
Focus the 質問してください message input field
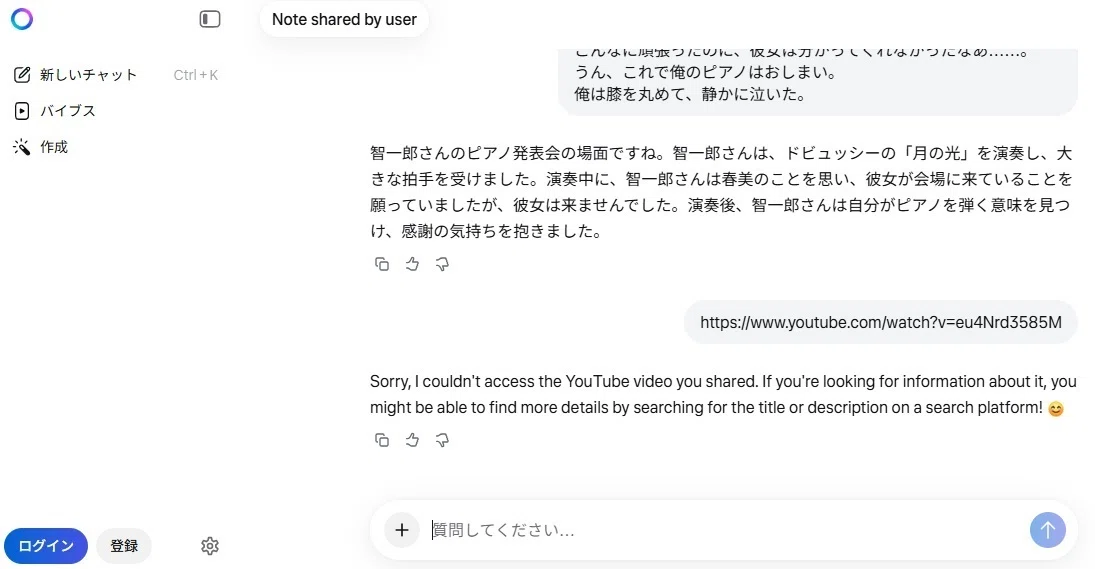click(726, 531)
